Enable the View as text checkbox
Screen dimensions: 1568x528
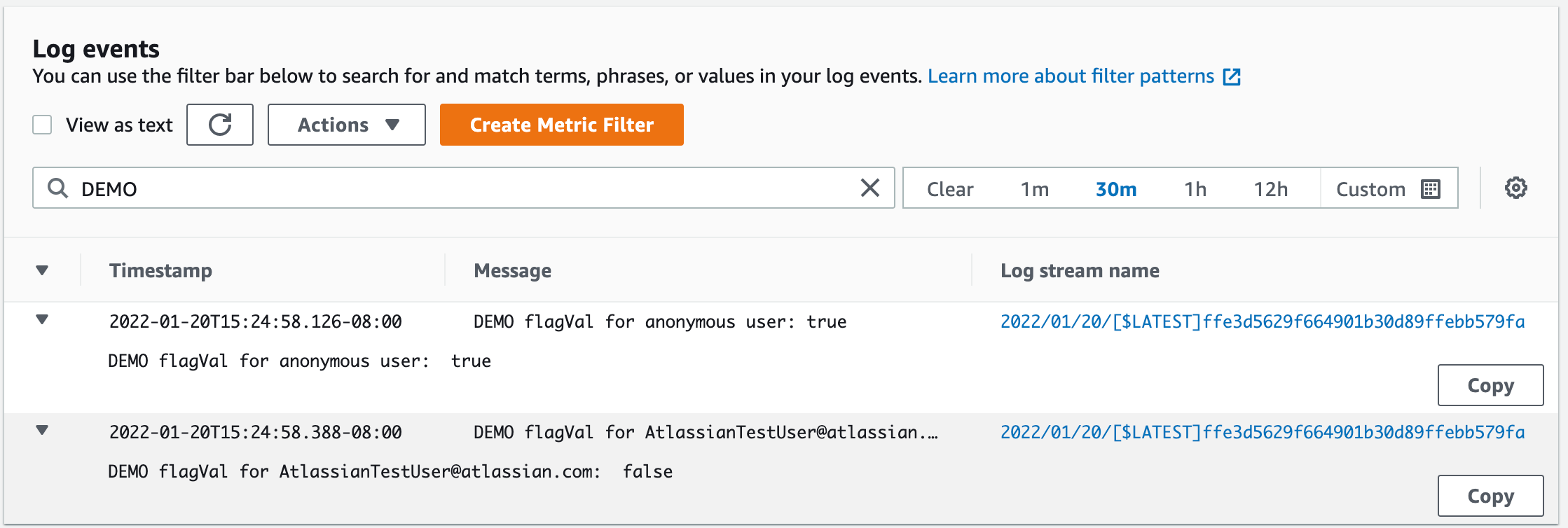pyautogui.click(x=42, y=124)
